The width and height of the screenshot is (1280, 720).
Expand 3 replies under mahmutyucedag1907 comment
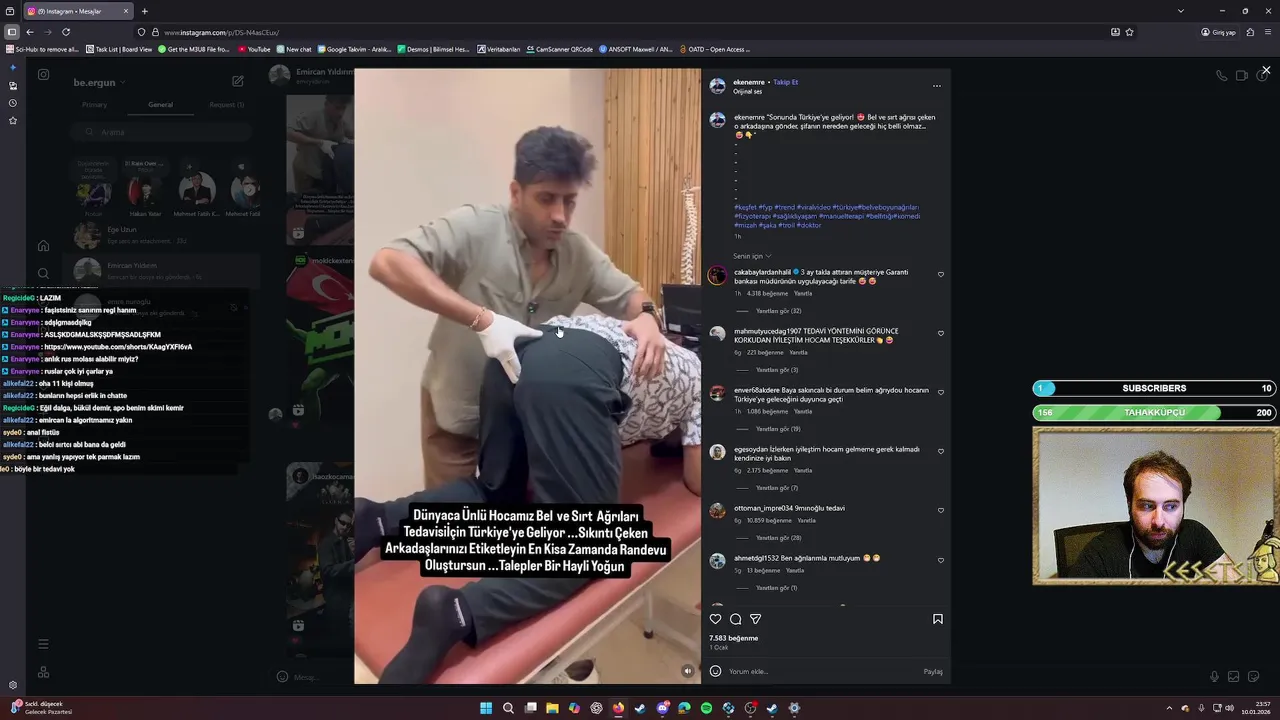pyautogui.click(x=777, y=370)
